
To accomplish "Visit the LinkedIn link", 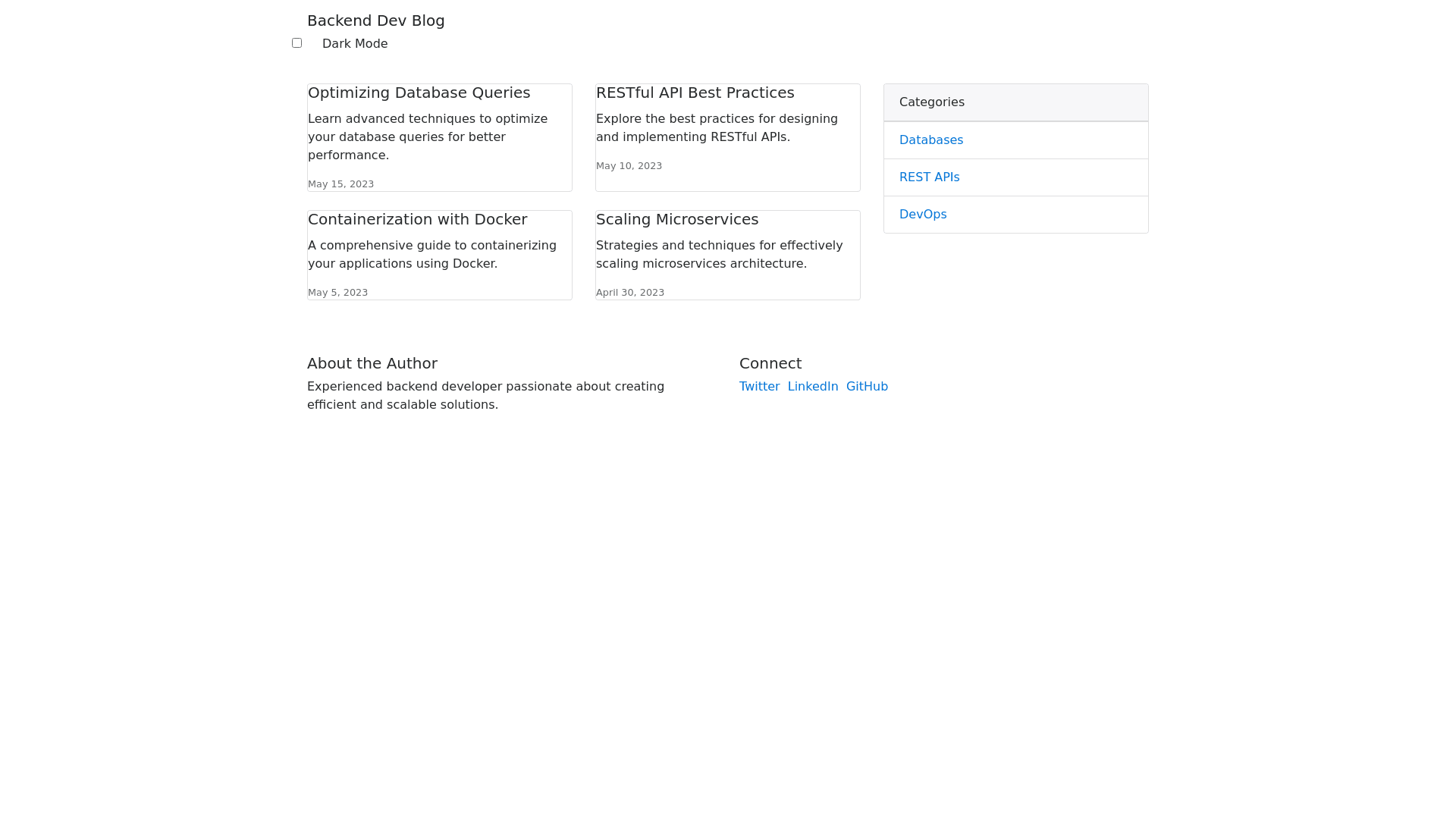I will (x=812, y=387).
